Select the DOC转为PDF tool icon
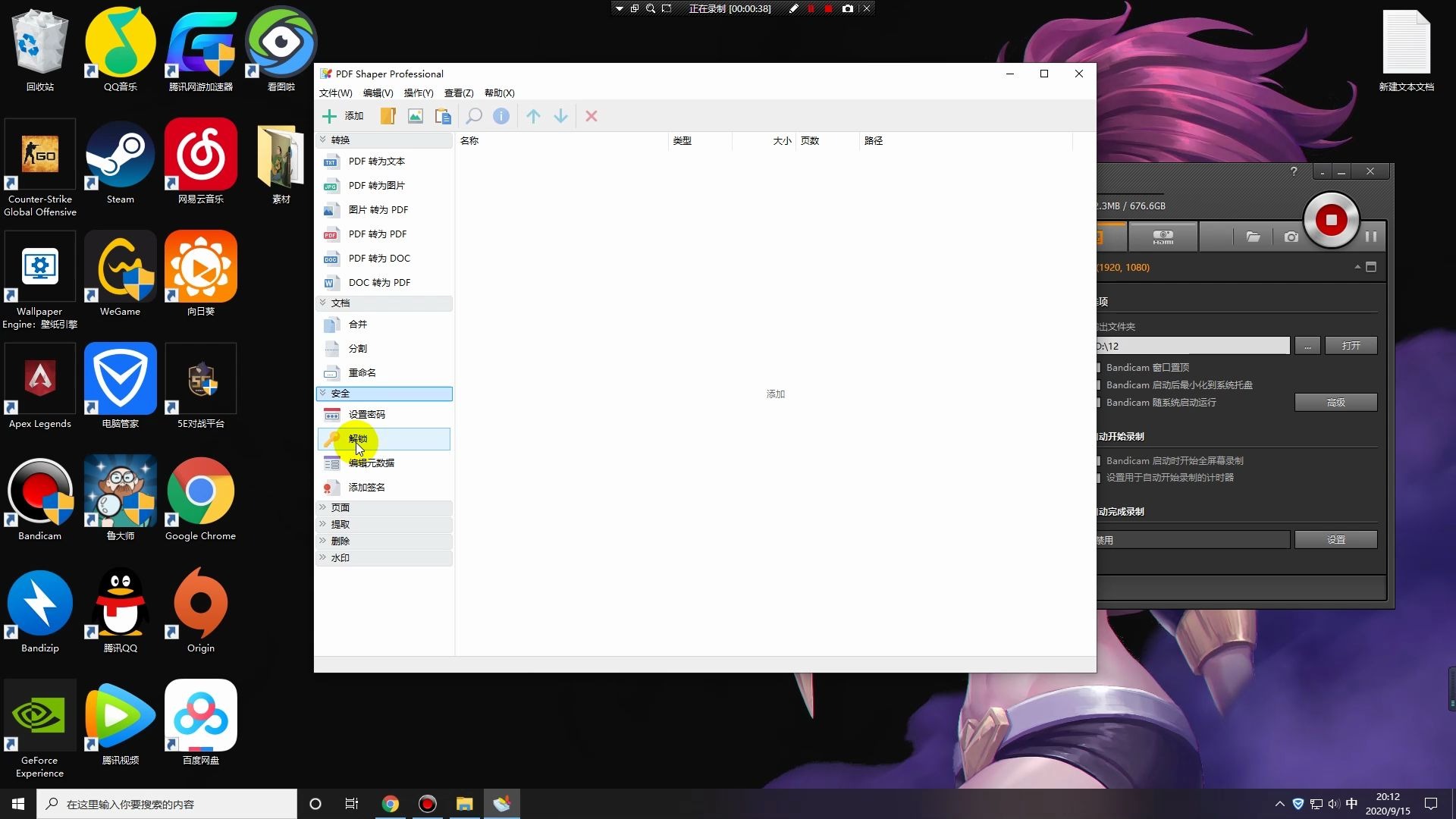This screenshot has height=819, width=1456. click(x=331, y=282)
